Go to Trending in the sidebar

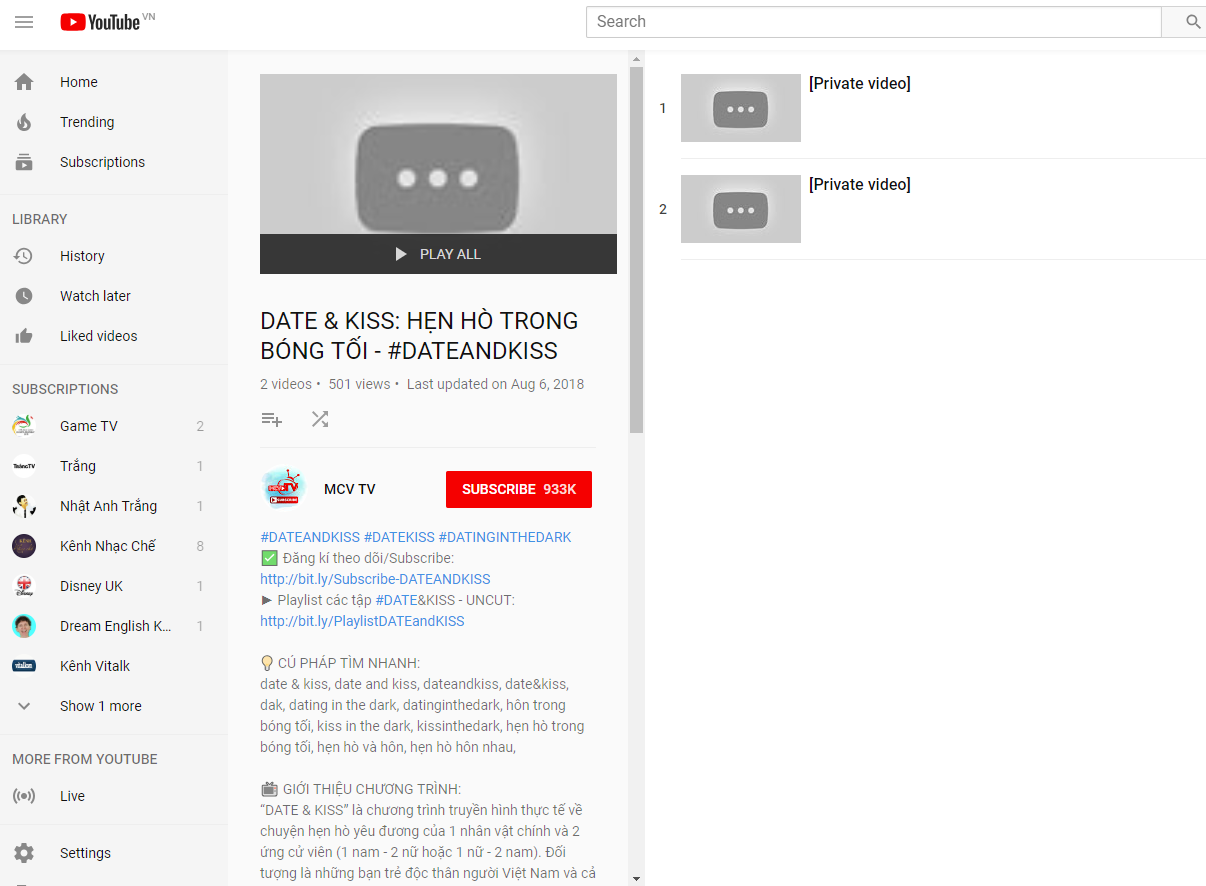[87, 122]
